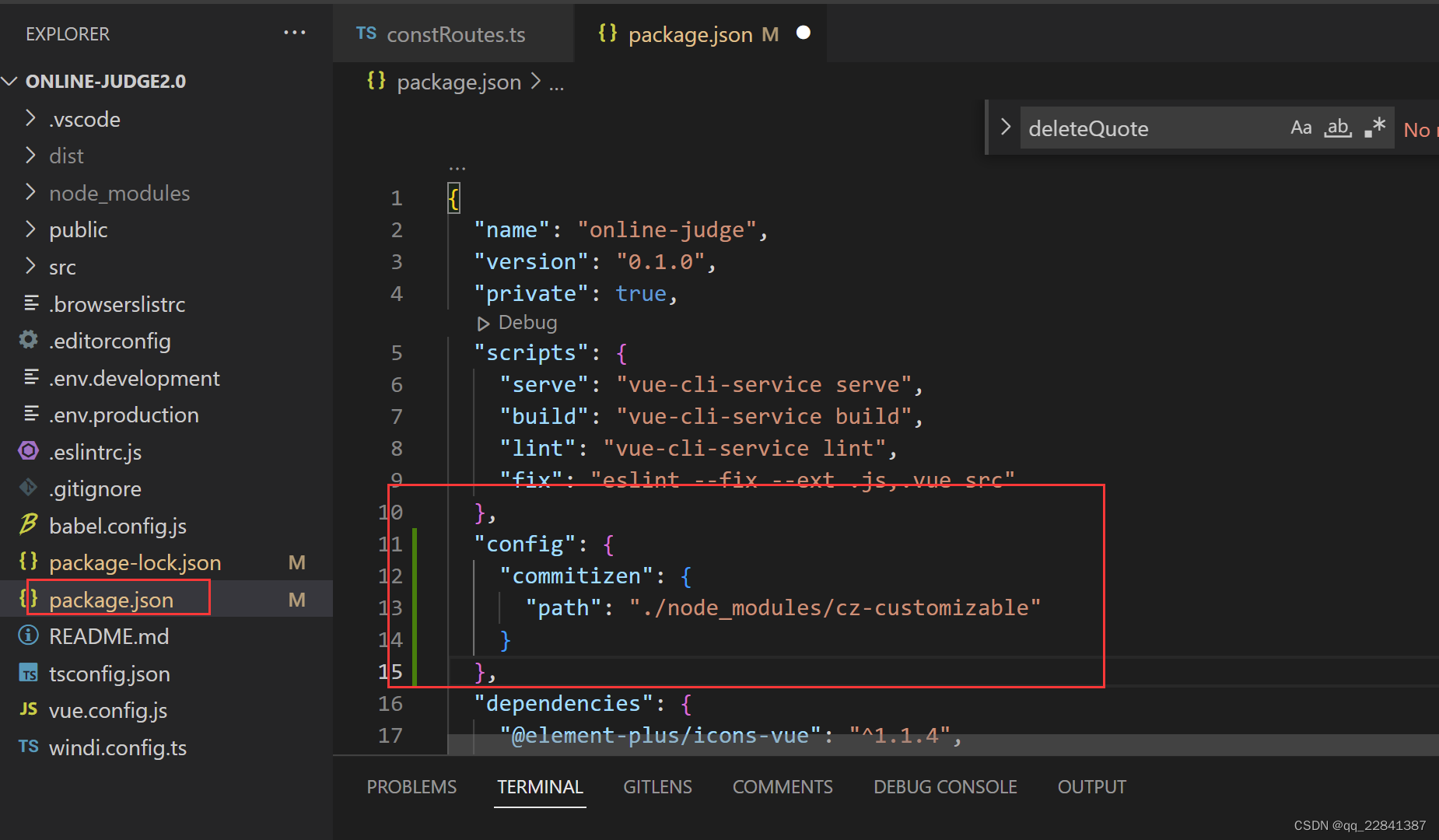Click the windi.config.ts TS file icon
Viewport: 1439px width, 840px height.
point(29,747)
